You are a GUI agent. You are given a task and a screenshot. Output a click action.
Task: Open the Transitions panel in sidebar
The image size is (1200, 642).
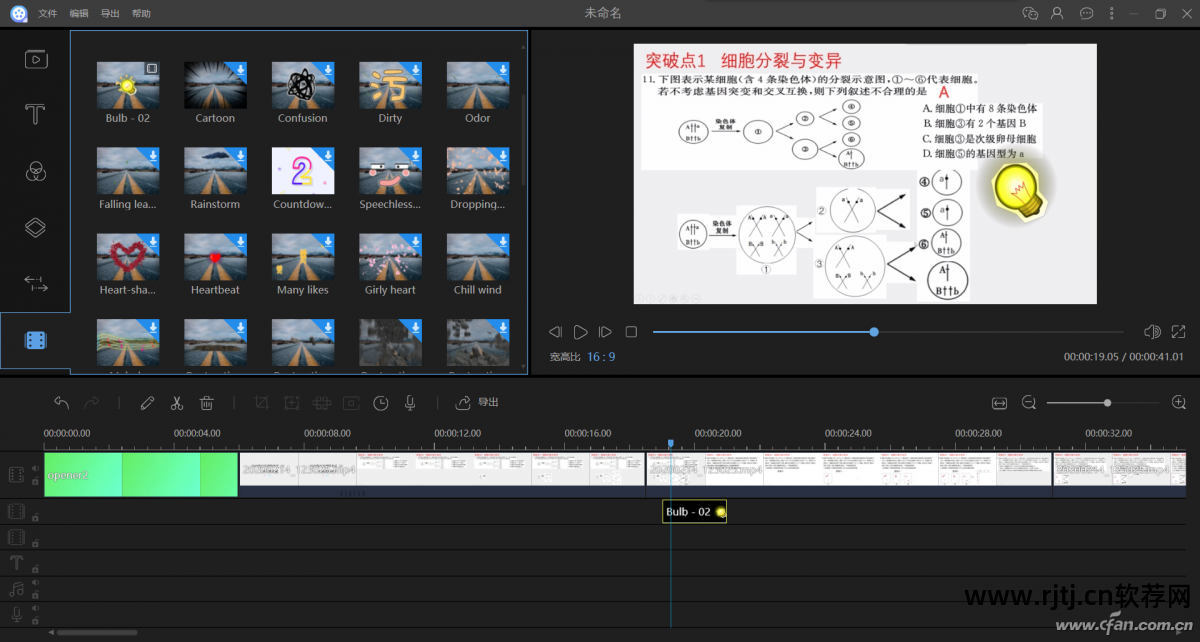[36, 284]
